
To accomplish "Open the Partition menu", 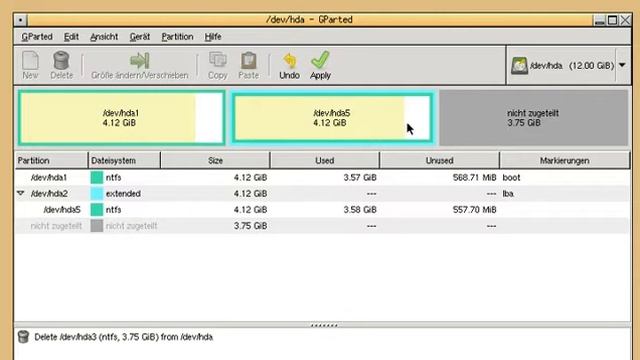I will [x=177, y=37].
